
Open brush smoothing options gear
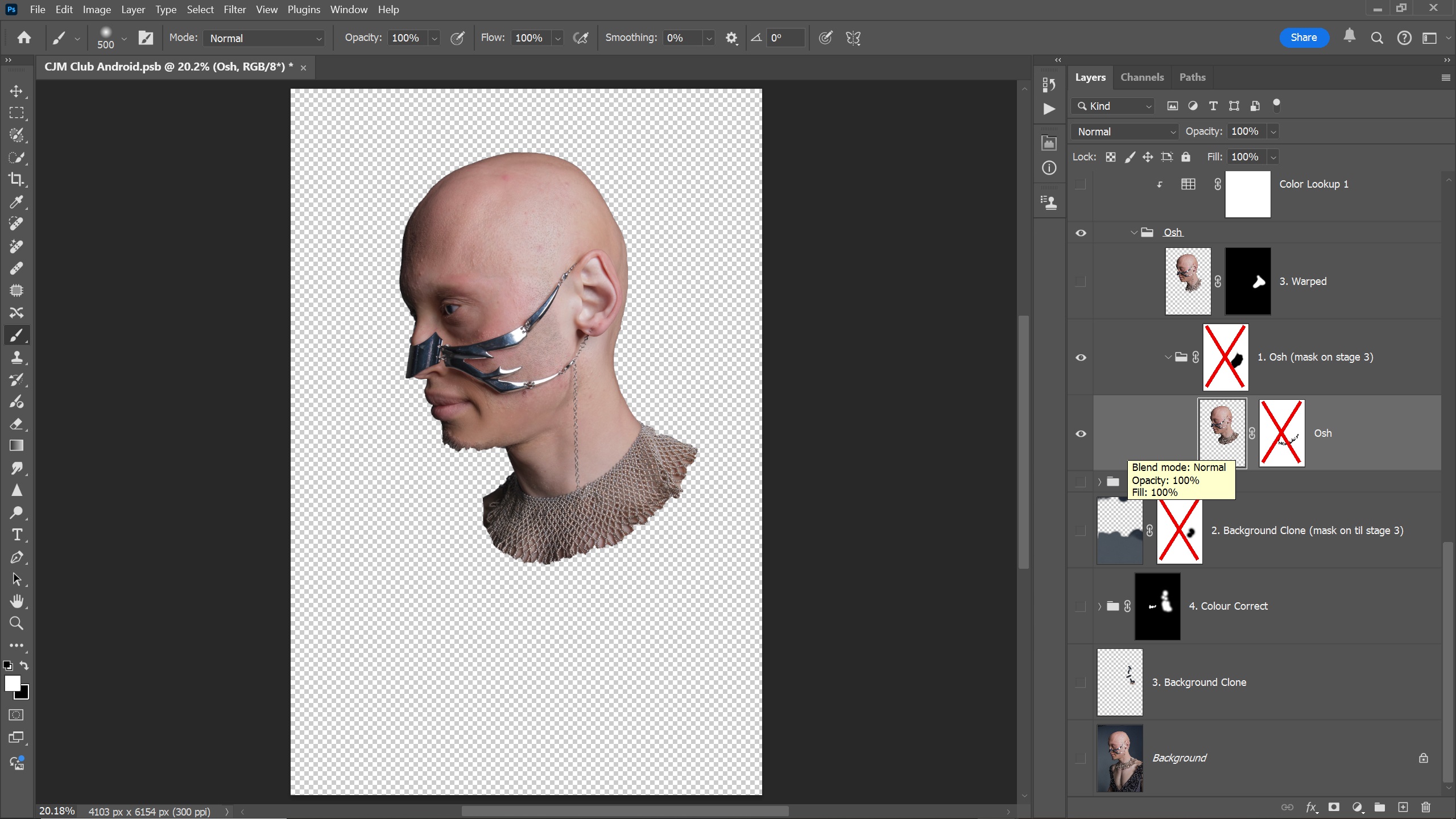click(x=731, y=38)
